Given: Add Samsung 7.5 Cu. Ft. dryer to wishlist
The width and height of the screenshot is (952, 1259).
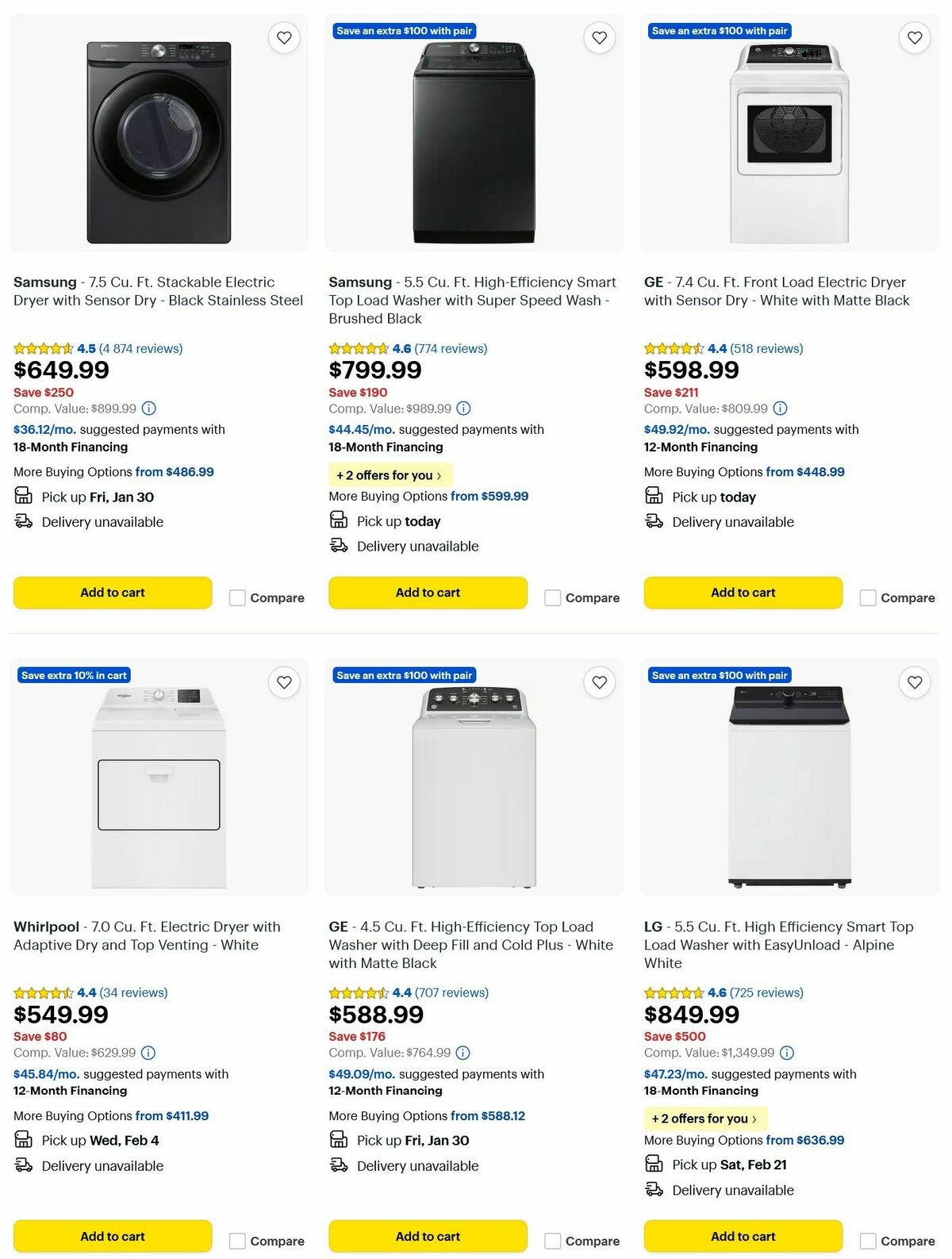Looking at the screenshot, I should [284, 36].
